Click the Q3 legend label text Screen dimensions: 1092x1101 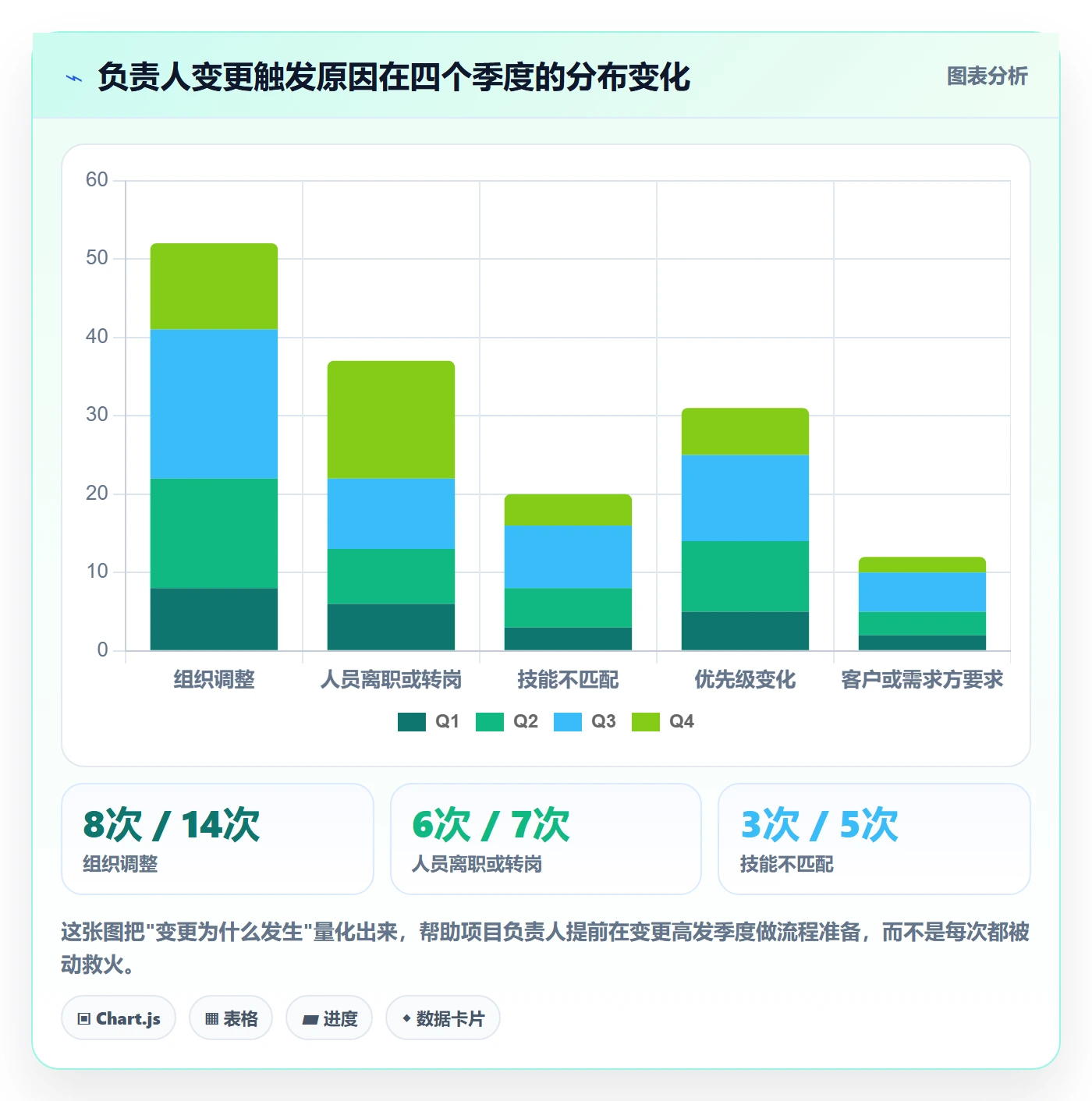(603, 722)
